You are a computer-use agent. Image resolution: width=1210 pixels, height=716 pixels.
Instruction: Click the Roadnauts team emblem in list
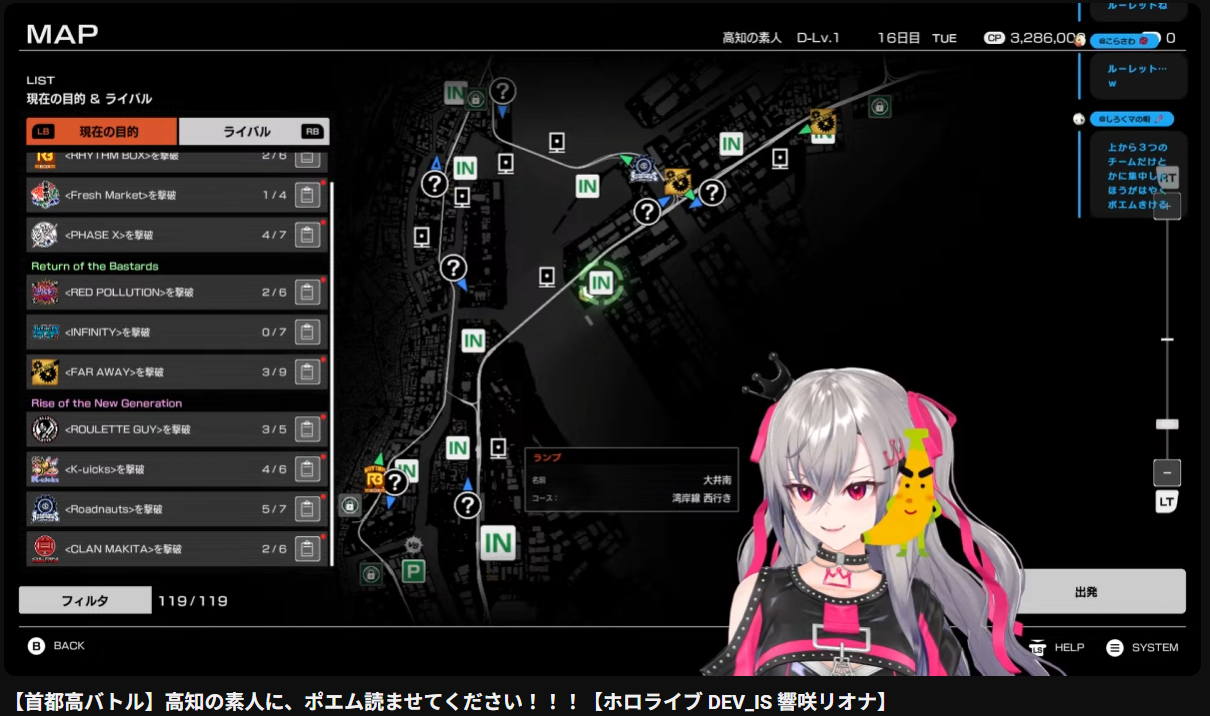click(x=45, y=509)
